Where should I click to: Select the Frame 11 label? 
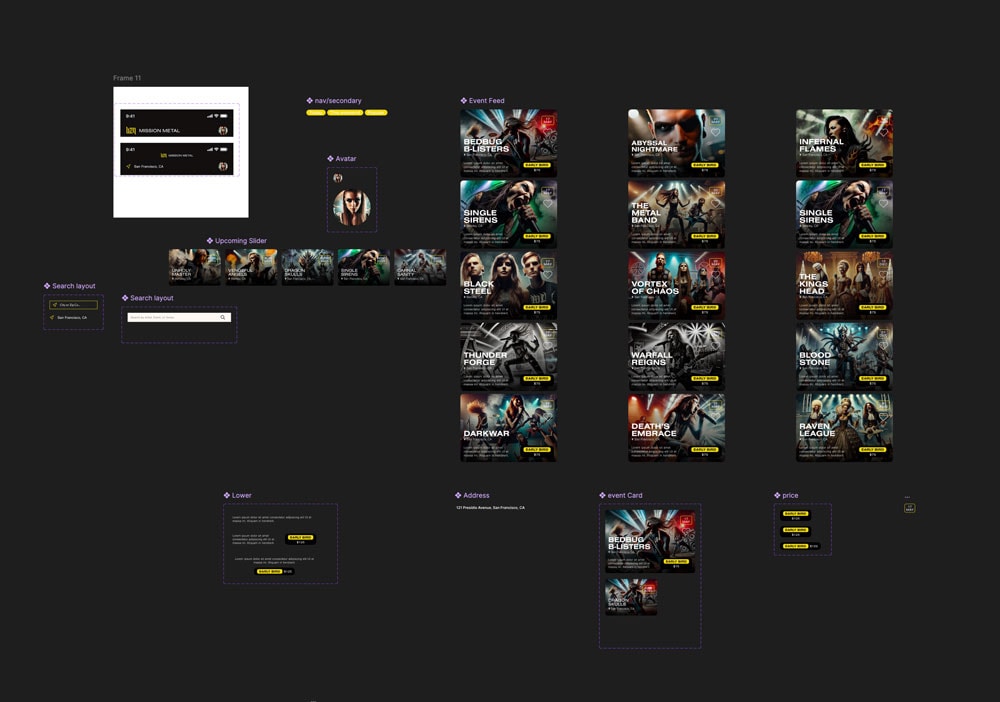[127, 78]
